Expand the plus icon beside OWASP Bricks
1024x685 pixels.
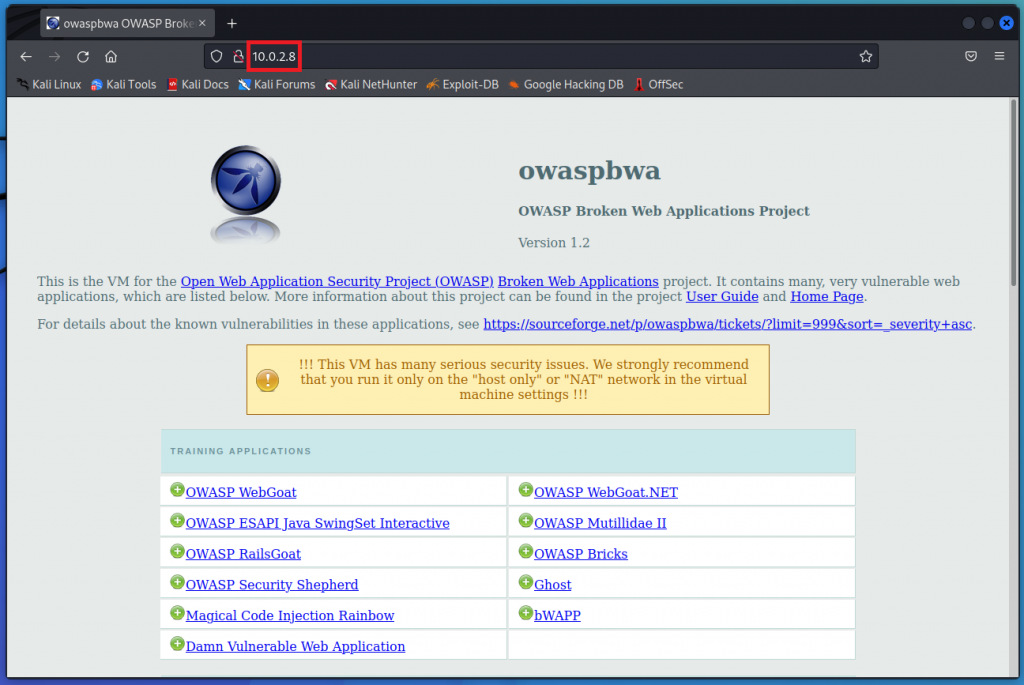coord(525,551)
